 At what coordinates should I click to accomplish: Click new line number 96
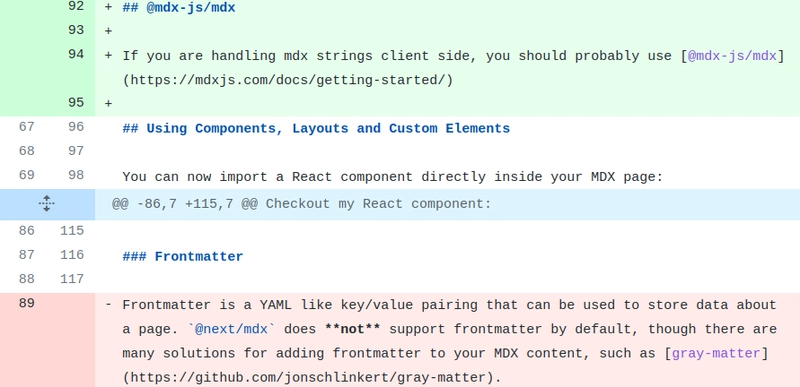76,126
